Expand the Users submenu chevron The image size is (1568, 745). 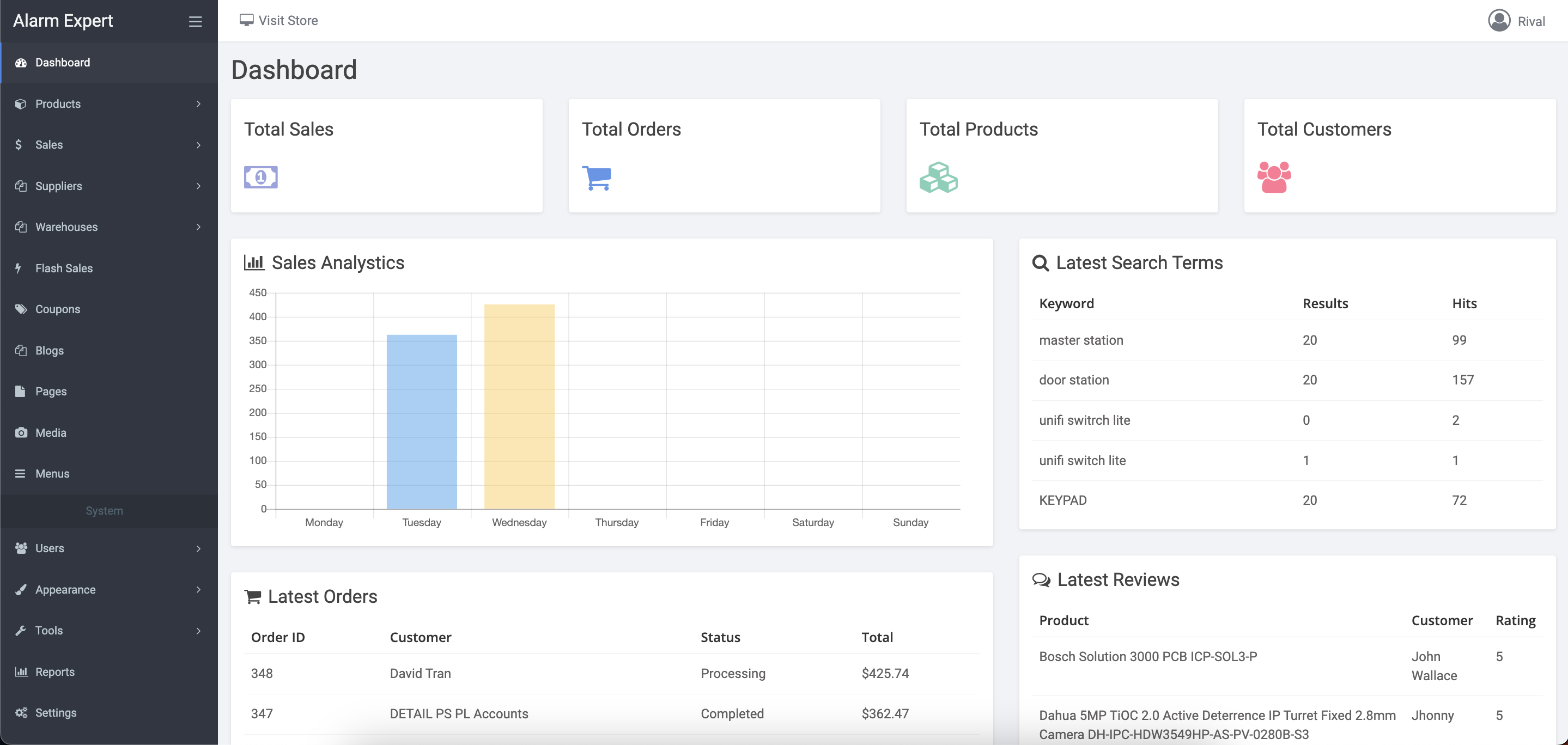[x=198, y=548]
